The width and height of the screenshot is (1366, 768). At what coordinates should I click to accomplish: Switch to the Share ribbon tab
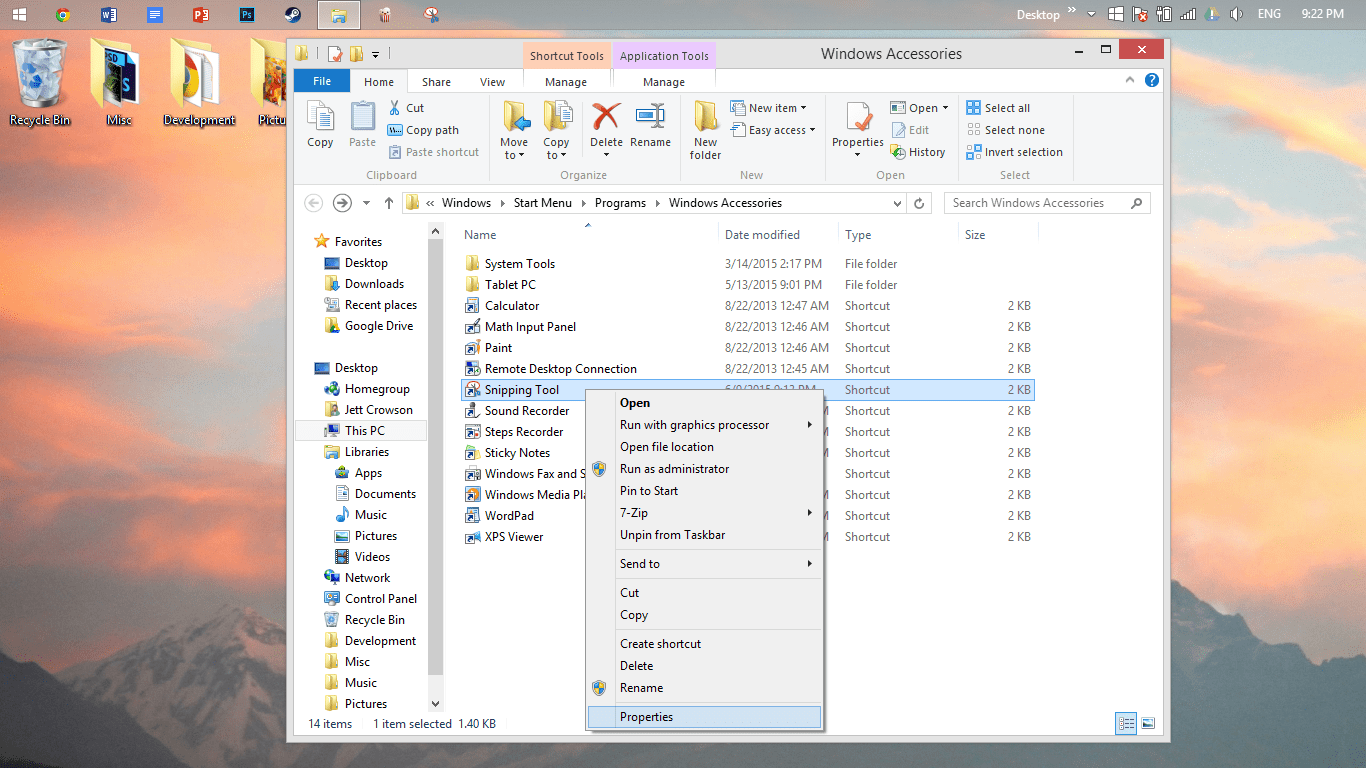[x=436, y=82]
